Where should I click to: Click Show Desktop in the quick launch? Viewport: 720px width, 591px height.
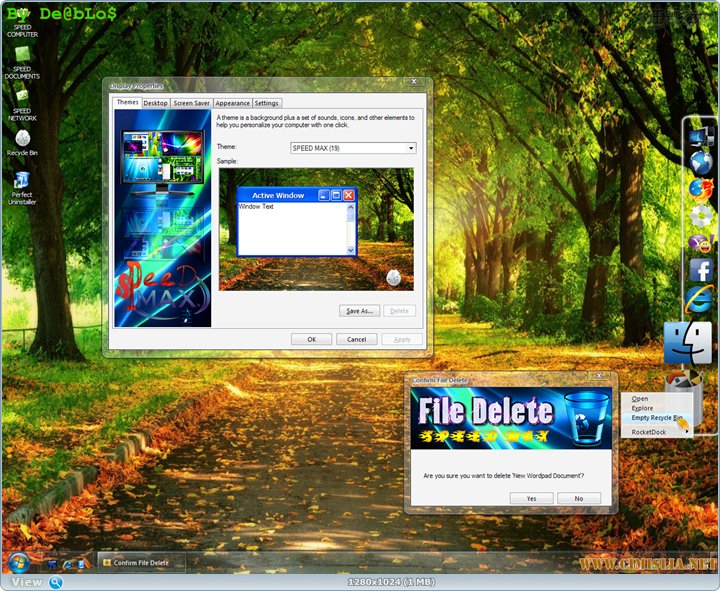[52, 563]
